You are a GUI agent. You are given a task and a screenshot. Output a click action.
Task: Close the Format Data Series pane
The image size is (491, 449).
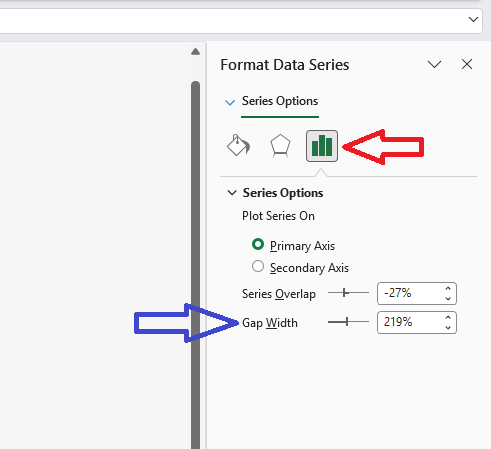pyautogui.click(x=467, y=64)
